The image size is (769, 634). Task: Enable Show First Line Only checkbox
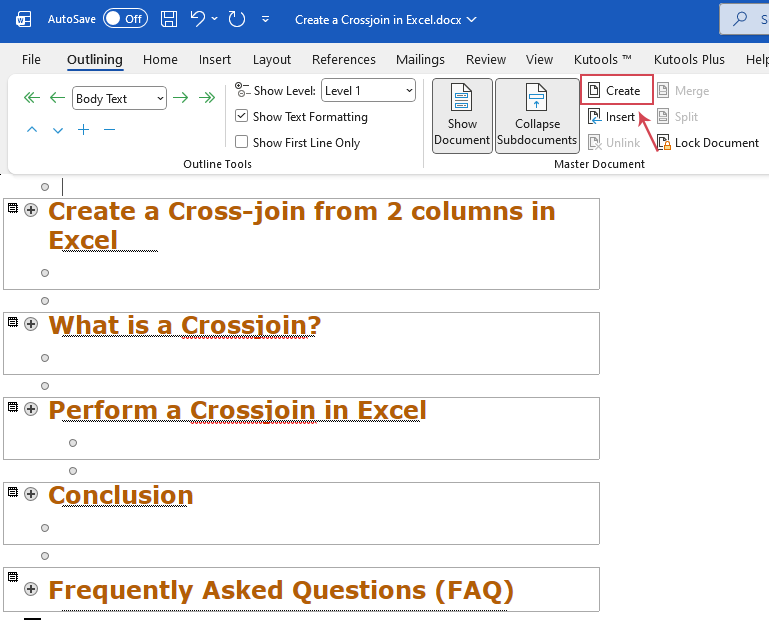coord(241,143)
